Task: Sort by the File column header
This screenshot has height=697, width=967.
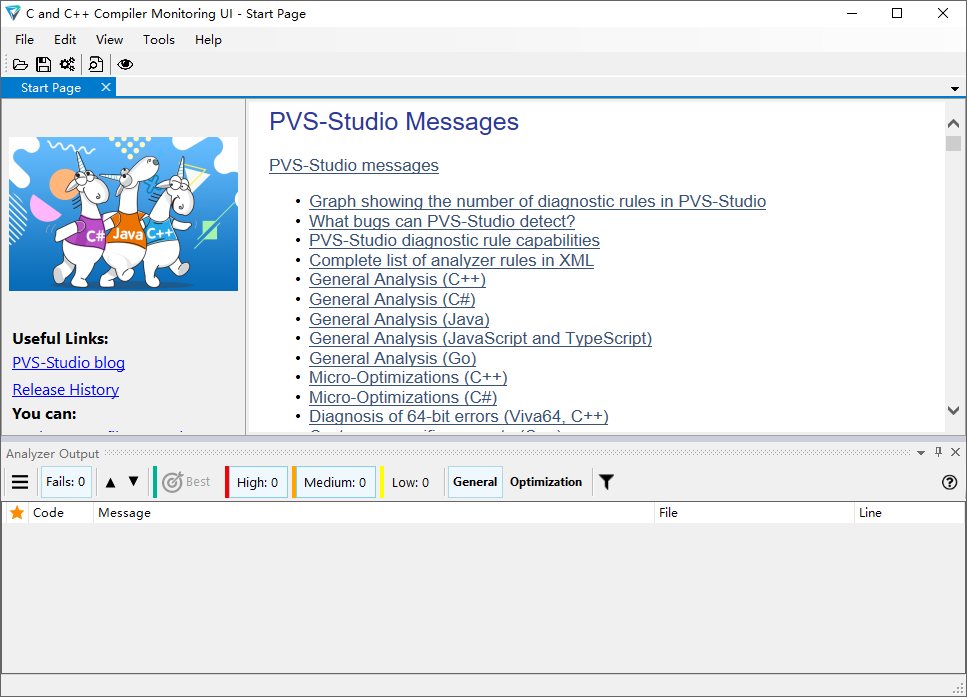Action: [x=754, y=513]
